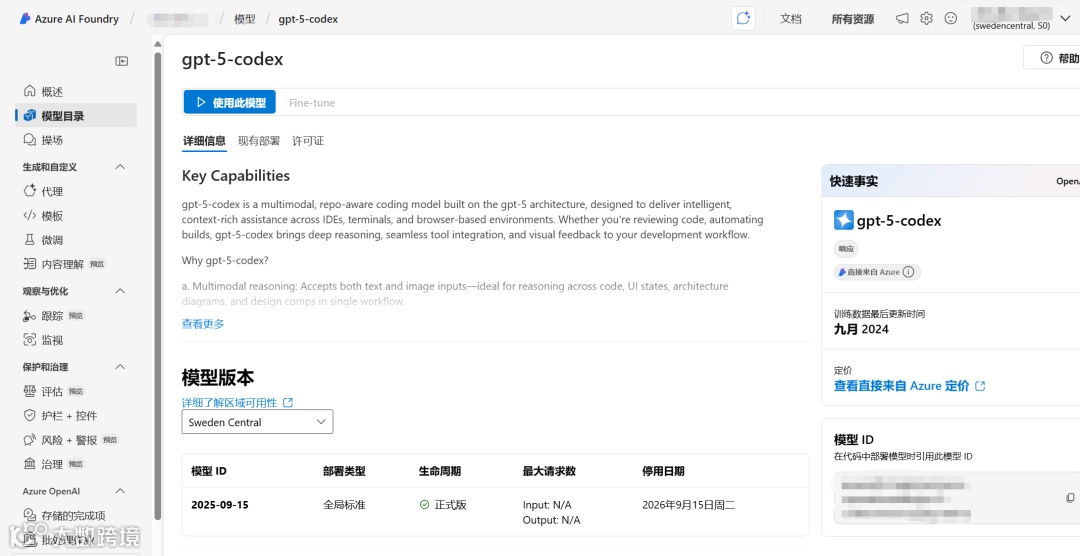The width and height of the screenshot is (1080, 556).
Task: Click the 最大请求数 column header
Action: 549,471
